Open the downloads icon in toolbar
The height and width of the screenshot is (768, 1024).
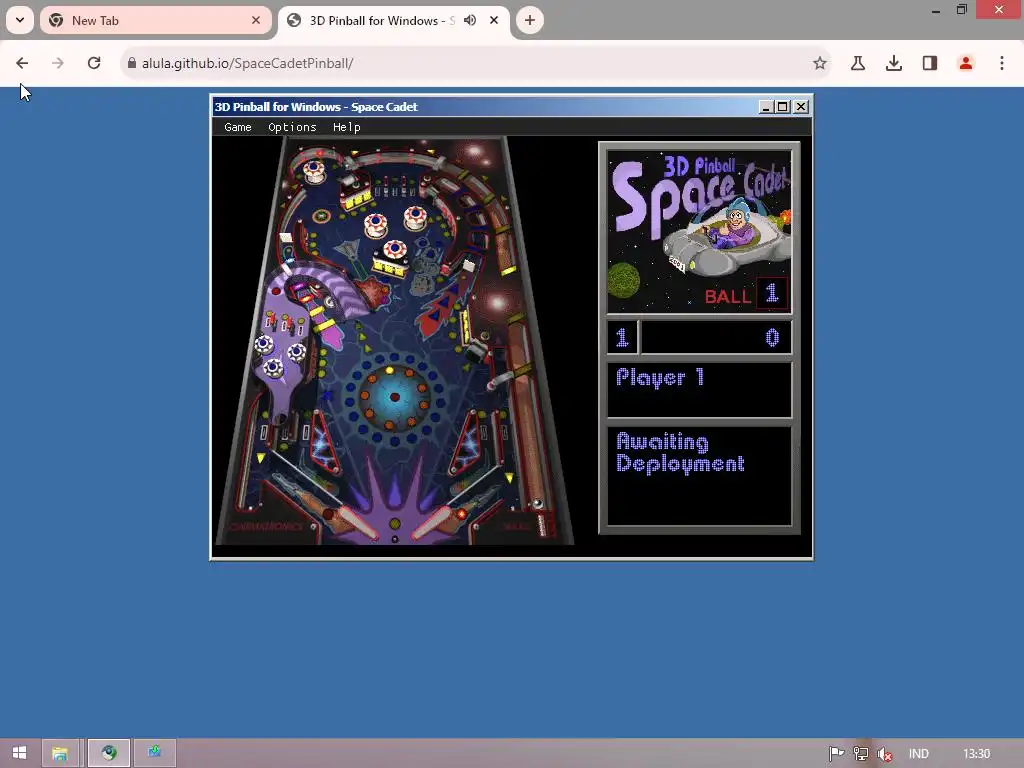point(894,63)
